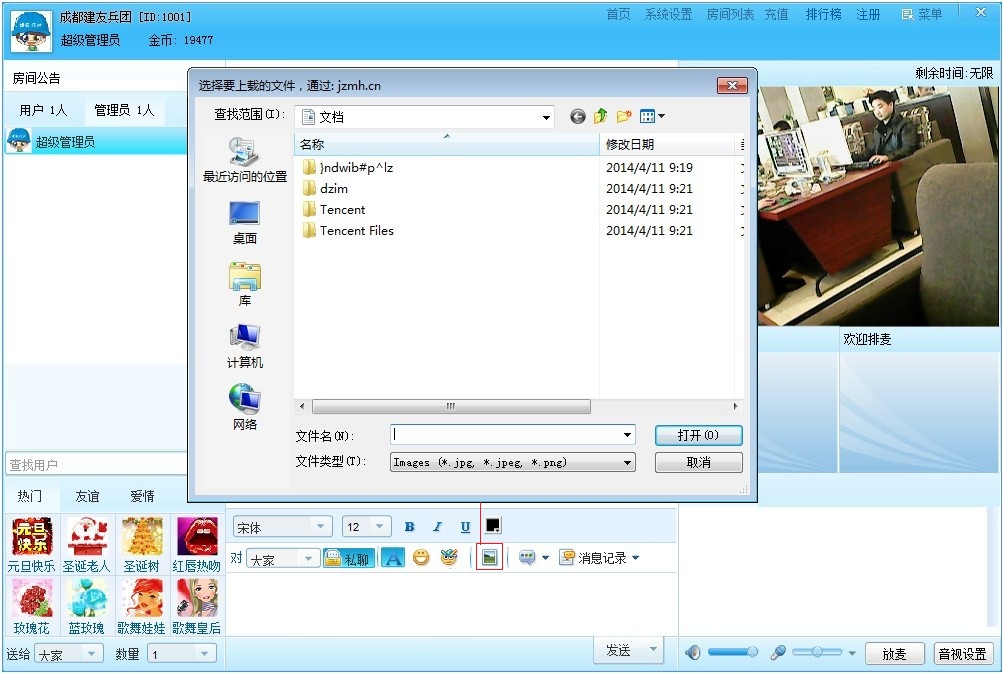Toggle italic text formatting
This screenshot has width=1003, height=673.
437,527
